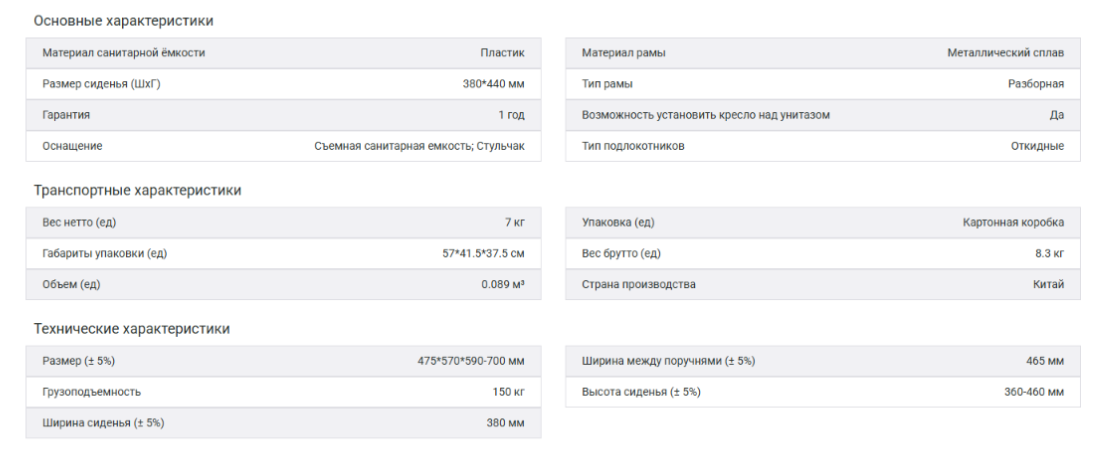Select 'Возможность установить кресло над унитазом' label

click(x=705, y=115)
